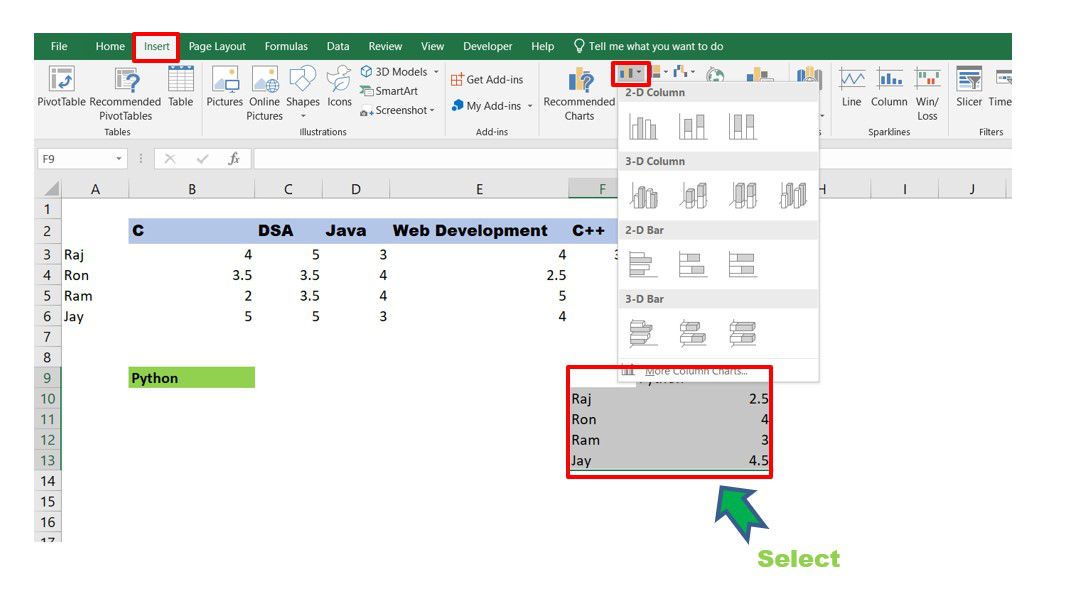The image size is (1067, 602).
Task: Choose the 3-D Stacked Bar chart
Action: click(692, 333)
